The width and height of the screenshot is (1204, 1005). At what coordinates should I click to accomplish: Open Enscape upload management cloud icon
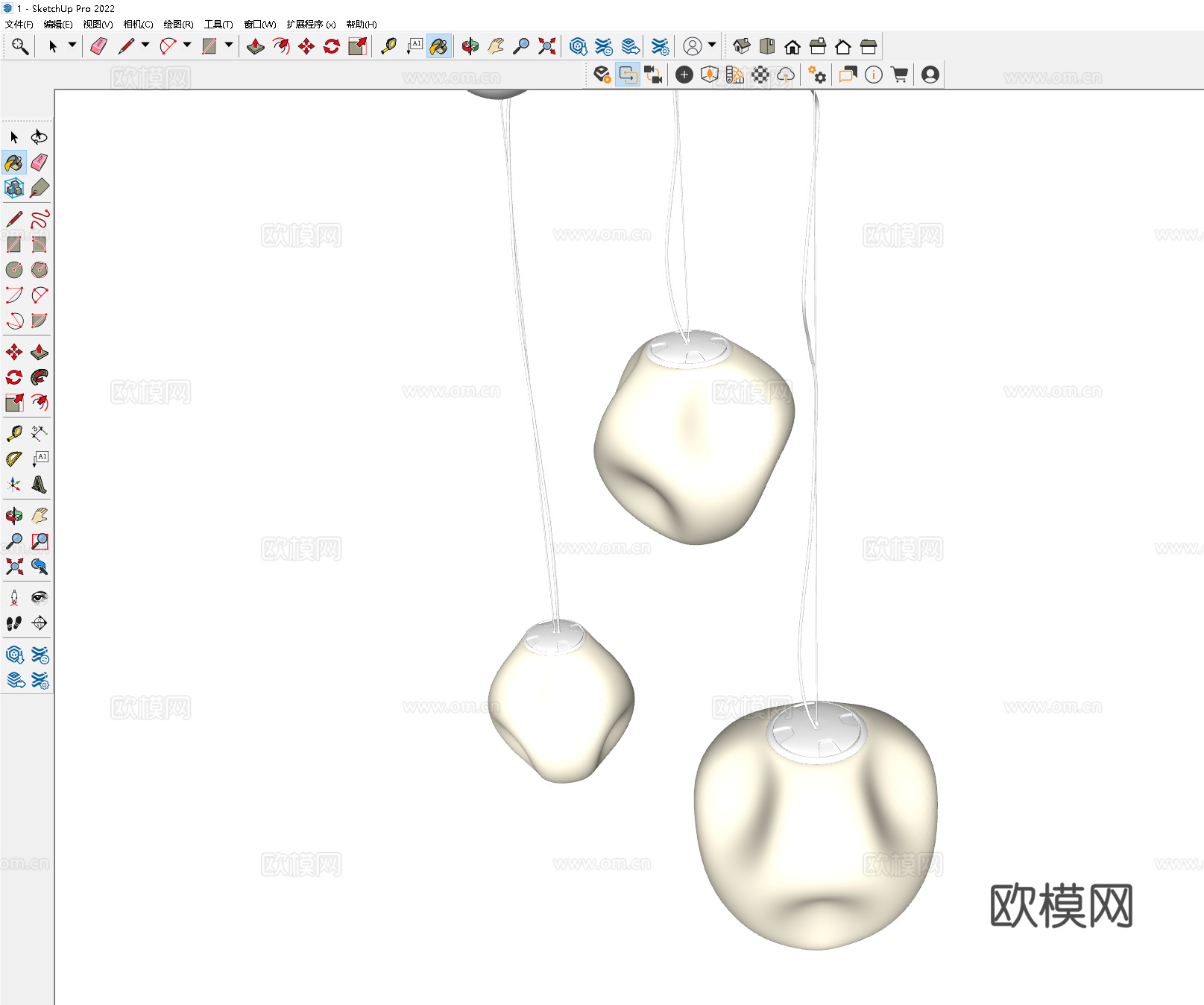(x=786, y=75)
